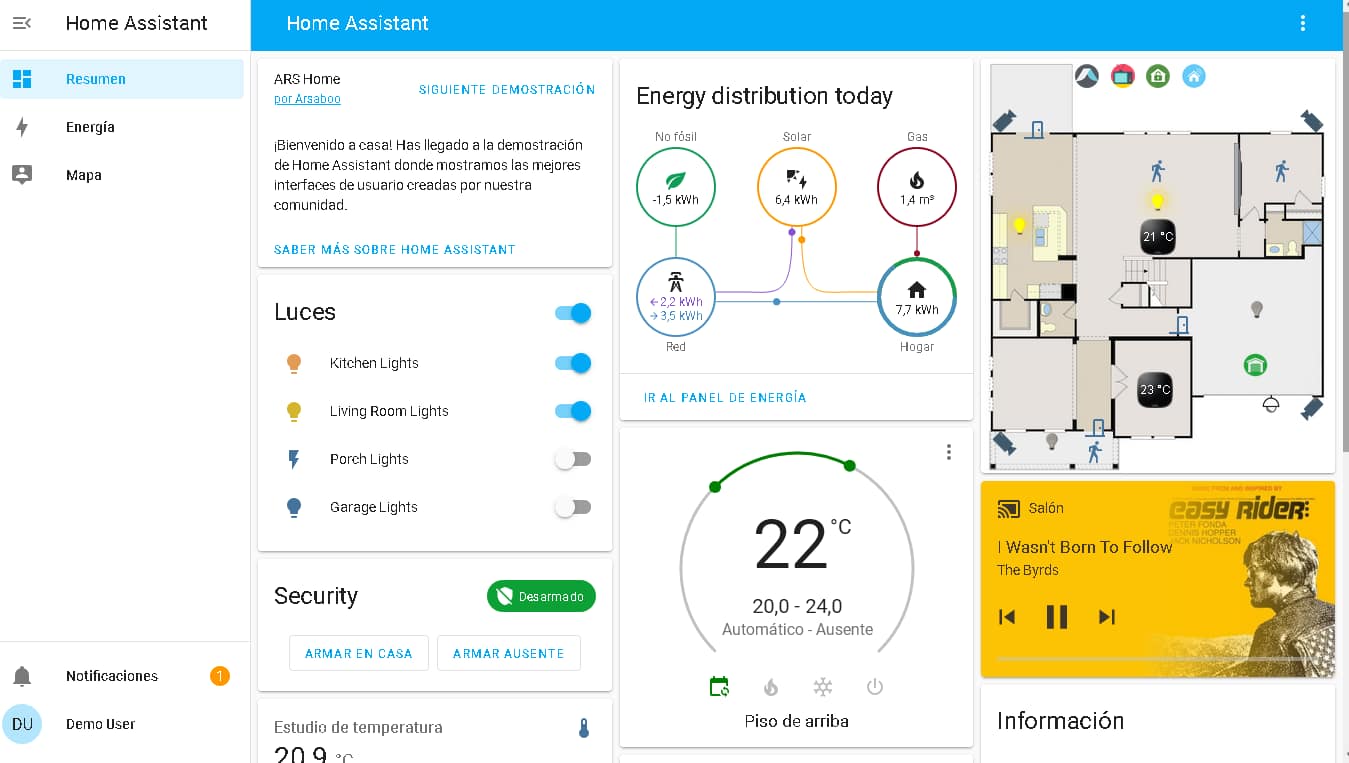Viewport: 1349px width, 763px height.
Task: Go to Mapa in the sidebar
Action: point(84,175)
